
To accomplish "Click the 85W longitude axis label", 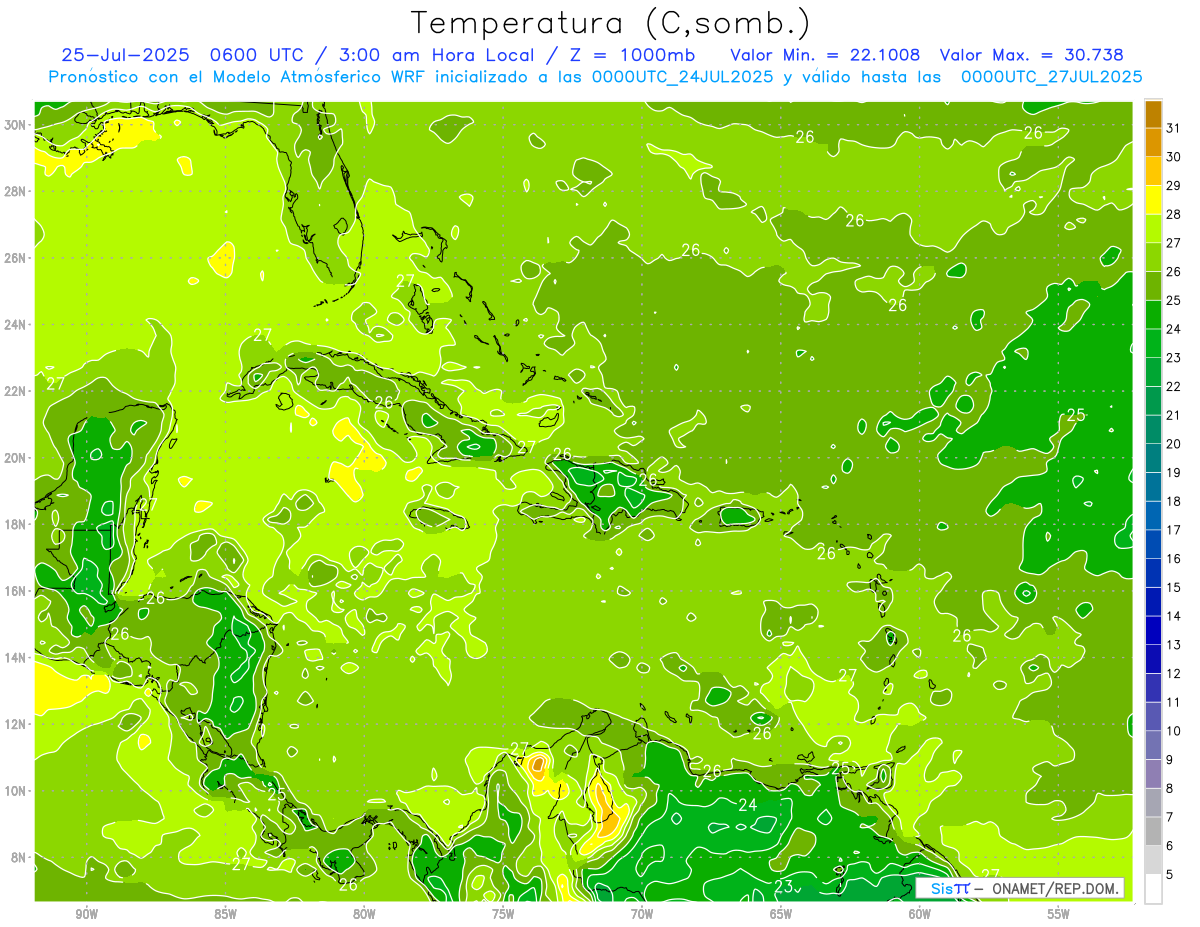I will (225, 914).
